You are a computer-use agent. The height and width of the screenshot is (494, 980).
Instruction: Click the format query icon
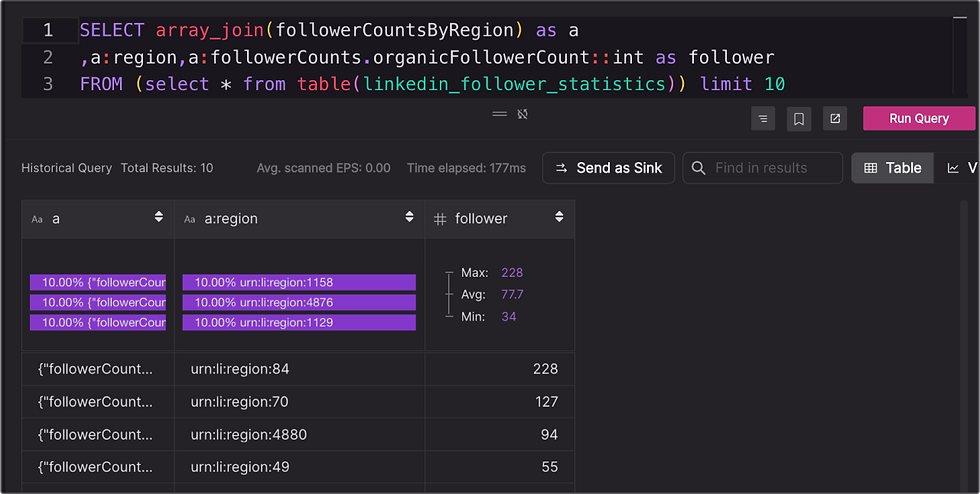(x=762, y=118)
